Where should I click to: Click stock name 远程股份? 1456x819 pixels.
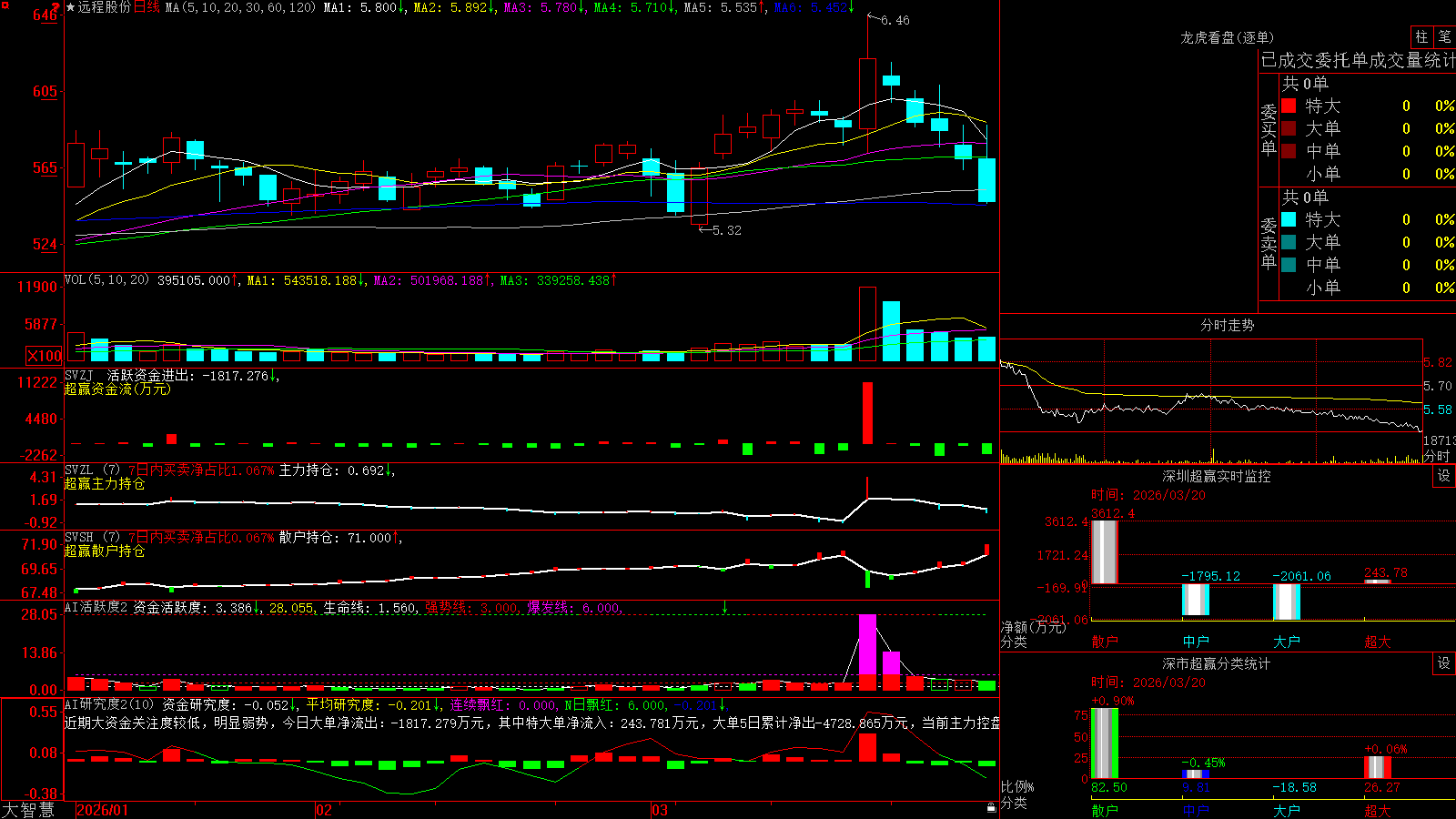pyautogui.click(x=105, y=7)
